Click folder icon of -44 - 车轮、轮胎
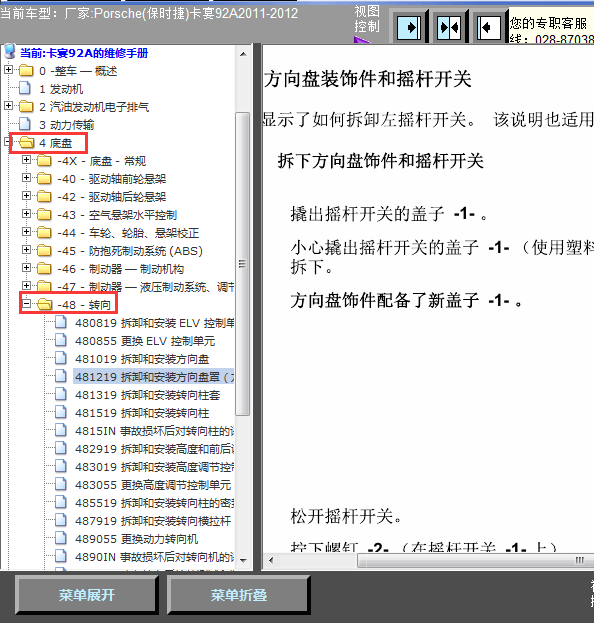The height and width of the screenshot is (626, 594). click(x=44, y=232)
